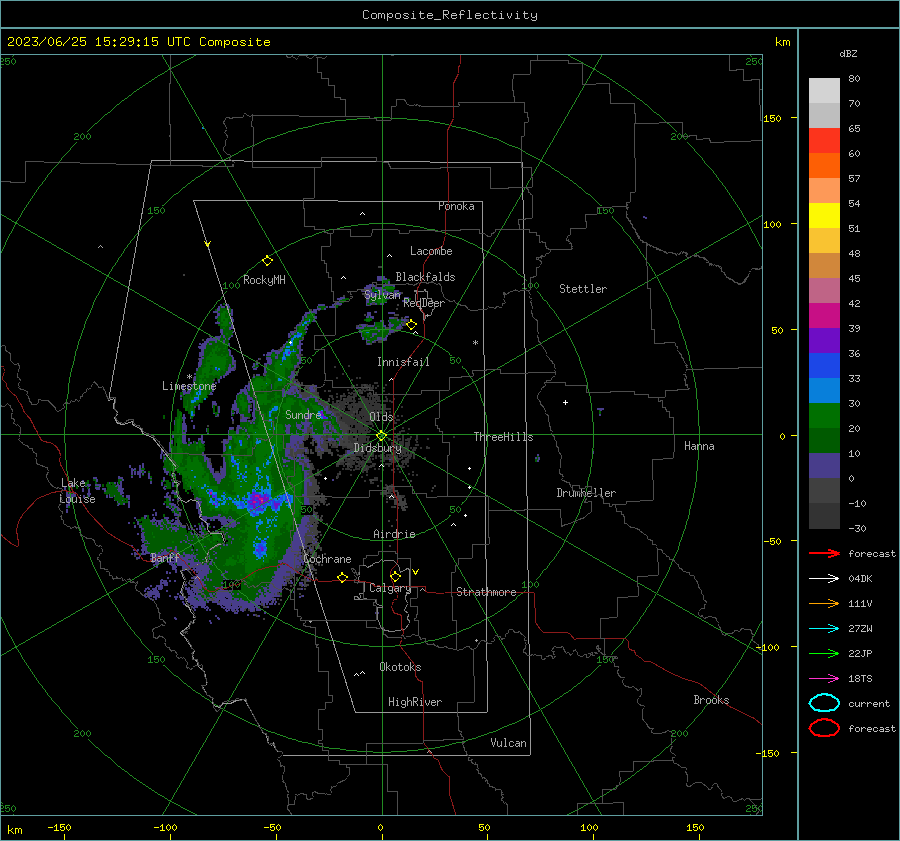Click the Calgary city label
This screenshot has height=841, width=900.
pyautogui.click(x=390, y=588)
